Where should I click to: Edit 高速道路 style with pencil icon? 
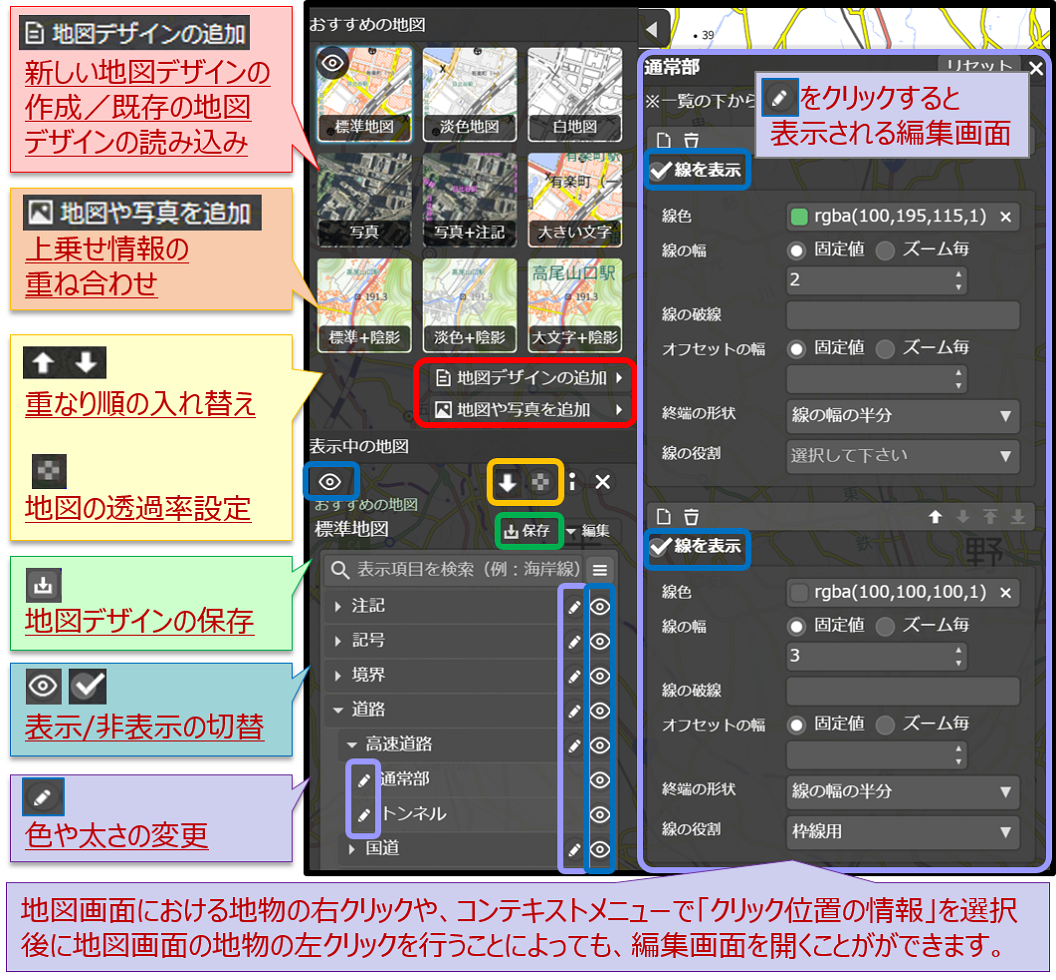574,746
